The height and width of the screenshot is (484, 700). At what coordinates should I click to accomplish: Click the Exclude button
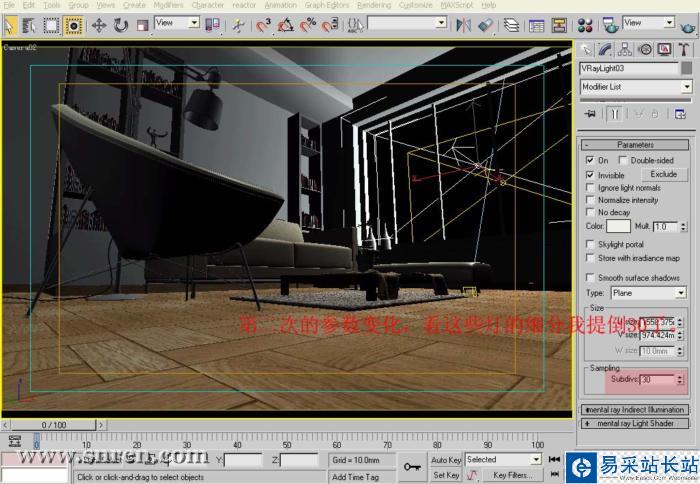[663, 174]
